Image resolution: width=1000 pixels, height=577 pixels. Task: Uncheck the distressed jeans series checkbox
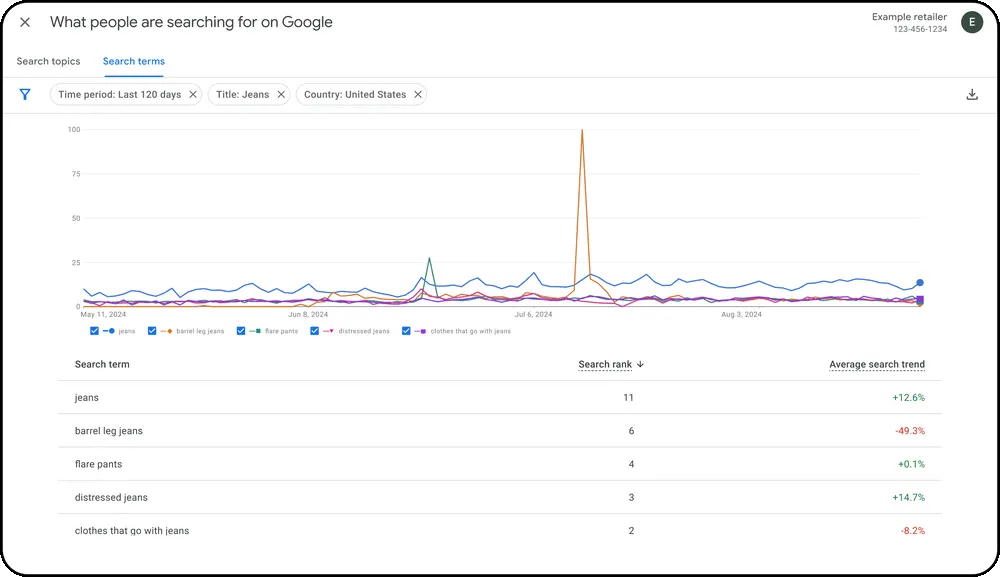(x=314, y=330)
